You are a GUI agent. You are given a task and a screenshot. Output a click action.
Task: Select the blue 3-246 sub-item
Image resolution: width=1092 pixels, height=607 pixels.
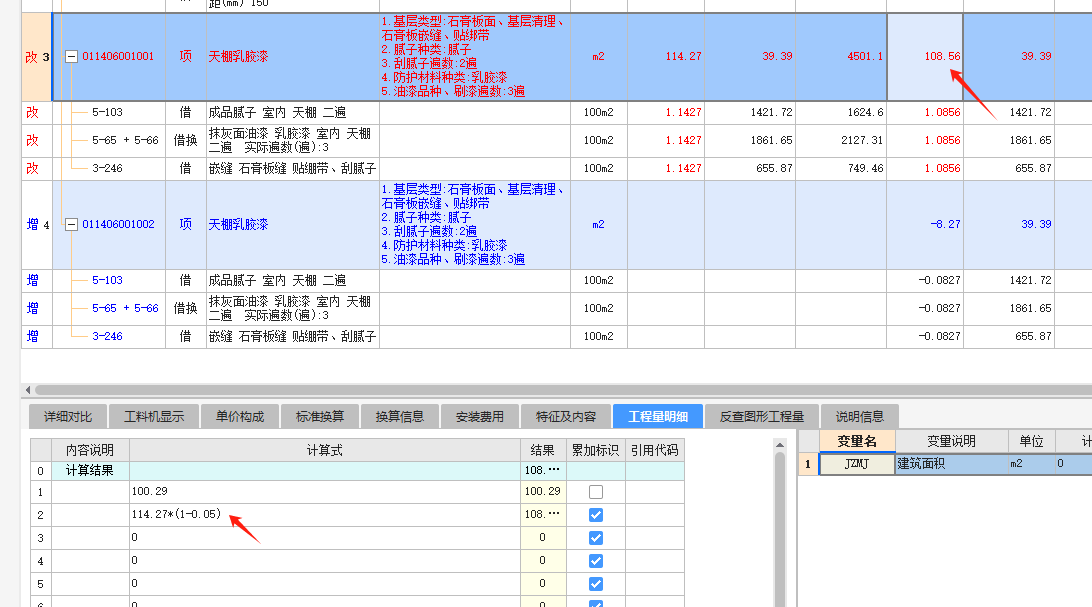[x=107, y=336]
